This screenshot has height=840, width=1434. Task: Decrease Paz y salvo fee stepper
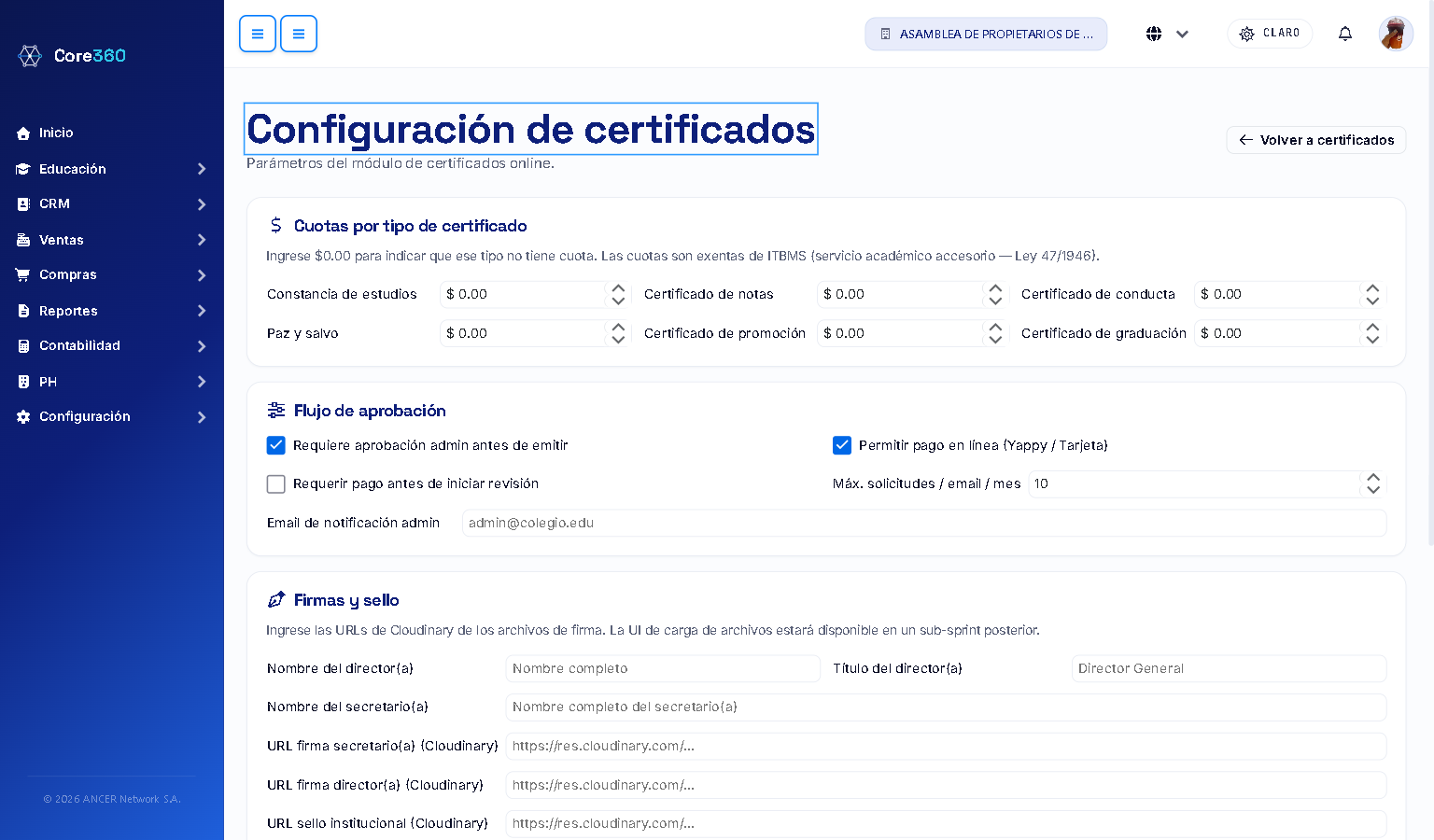pos(618,340)
